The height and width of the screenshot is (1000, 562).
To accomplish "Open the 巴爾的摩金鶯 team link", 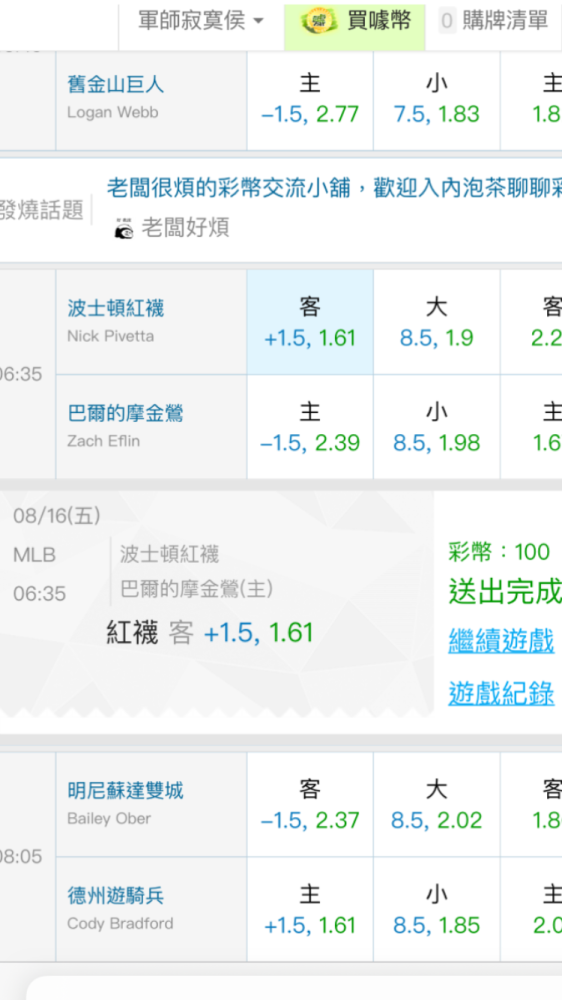I will (125, 414).
